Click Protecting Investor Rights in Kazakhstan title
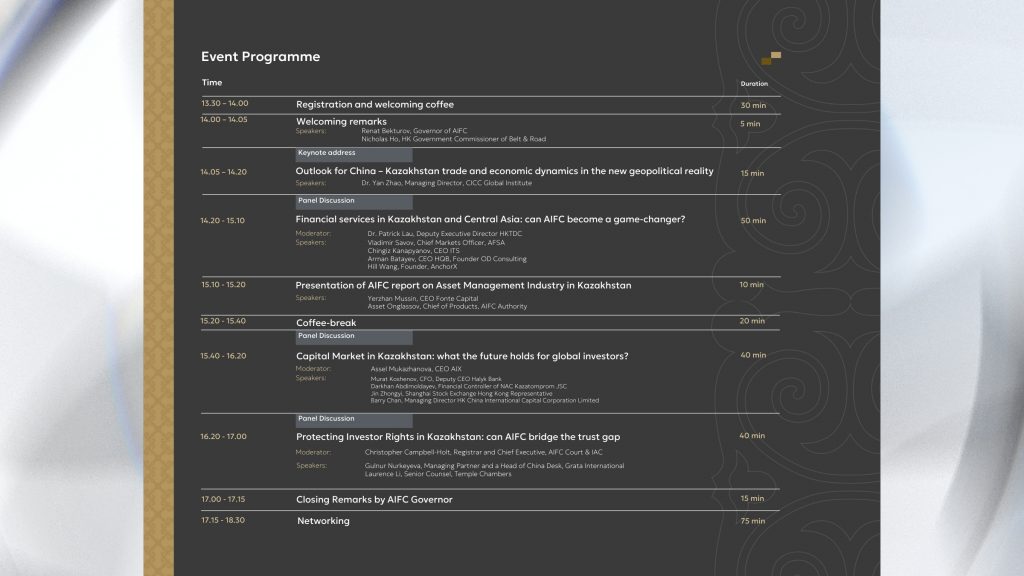Screen dimensions: 1024x576 [458, 437]
